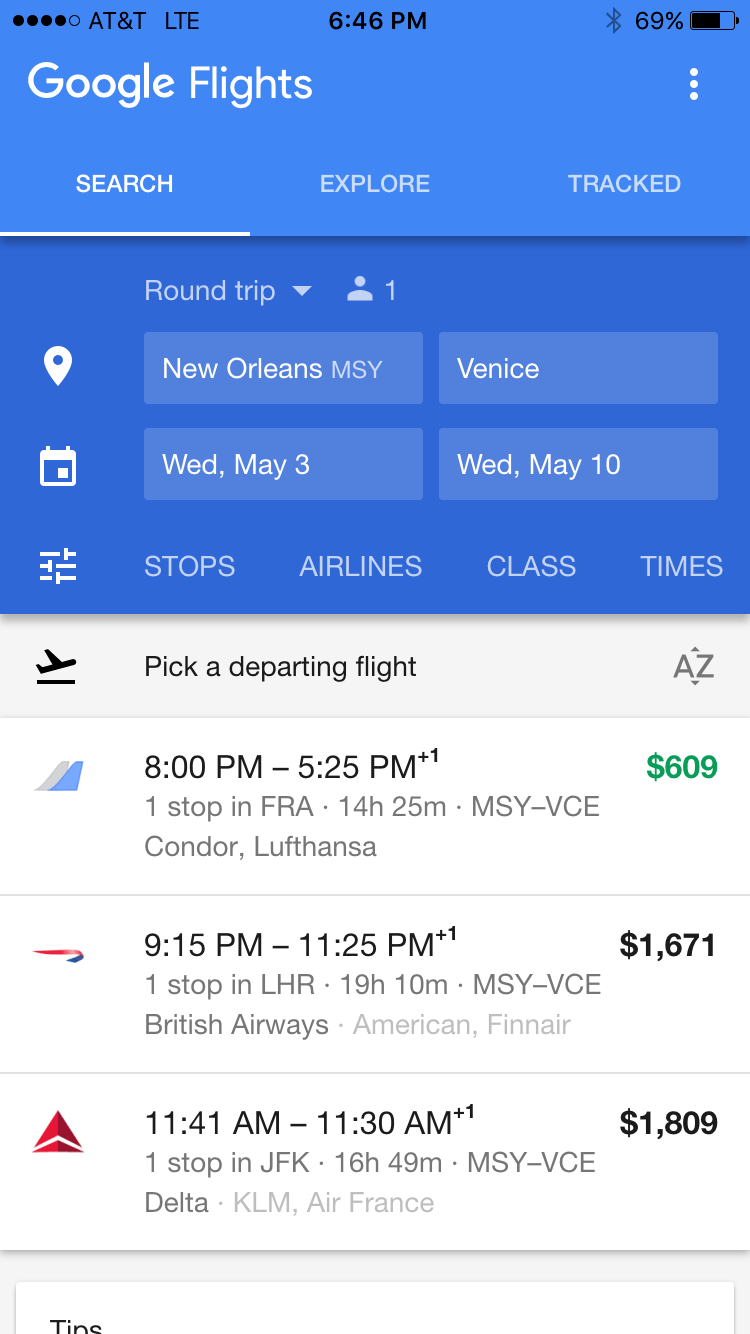The width and height of the screenshot is (750, 1334).
Task: Change the Wed, May 10 return date
Action: [578, 464]
